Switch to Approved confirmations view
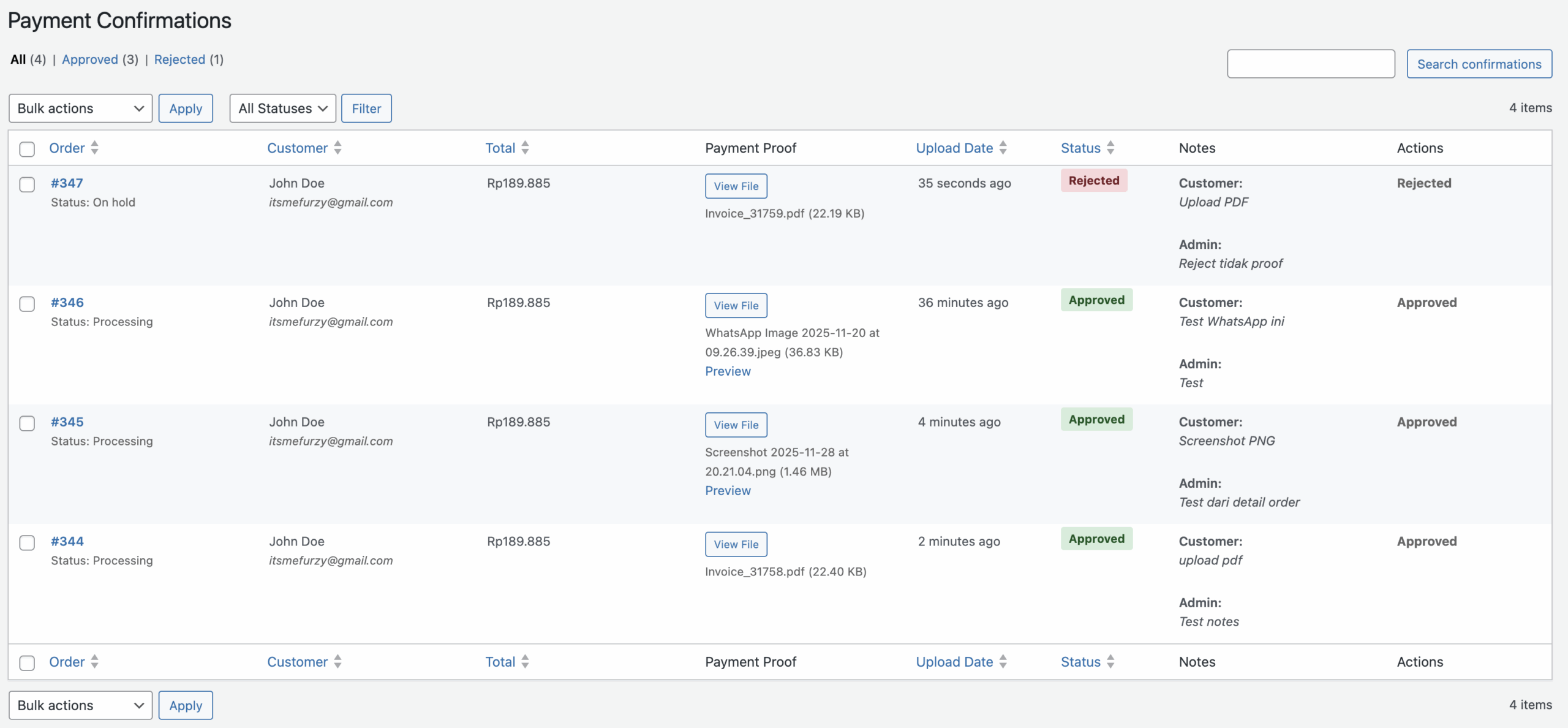Viewport: 1568px width, 728px height. 90,59
